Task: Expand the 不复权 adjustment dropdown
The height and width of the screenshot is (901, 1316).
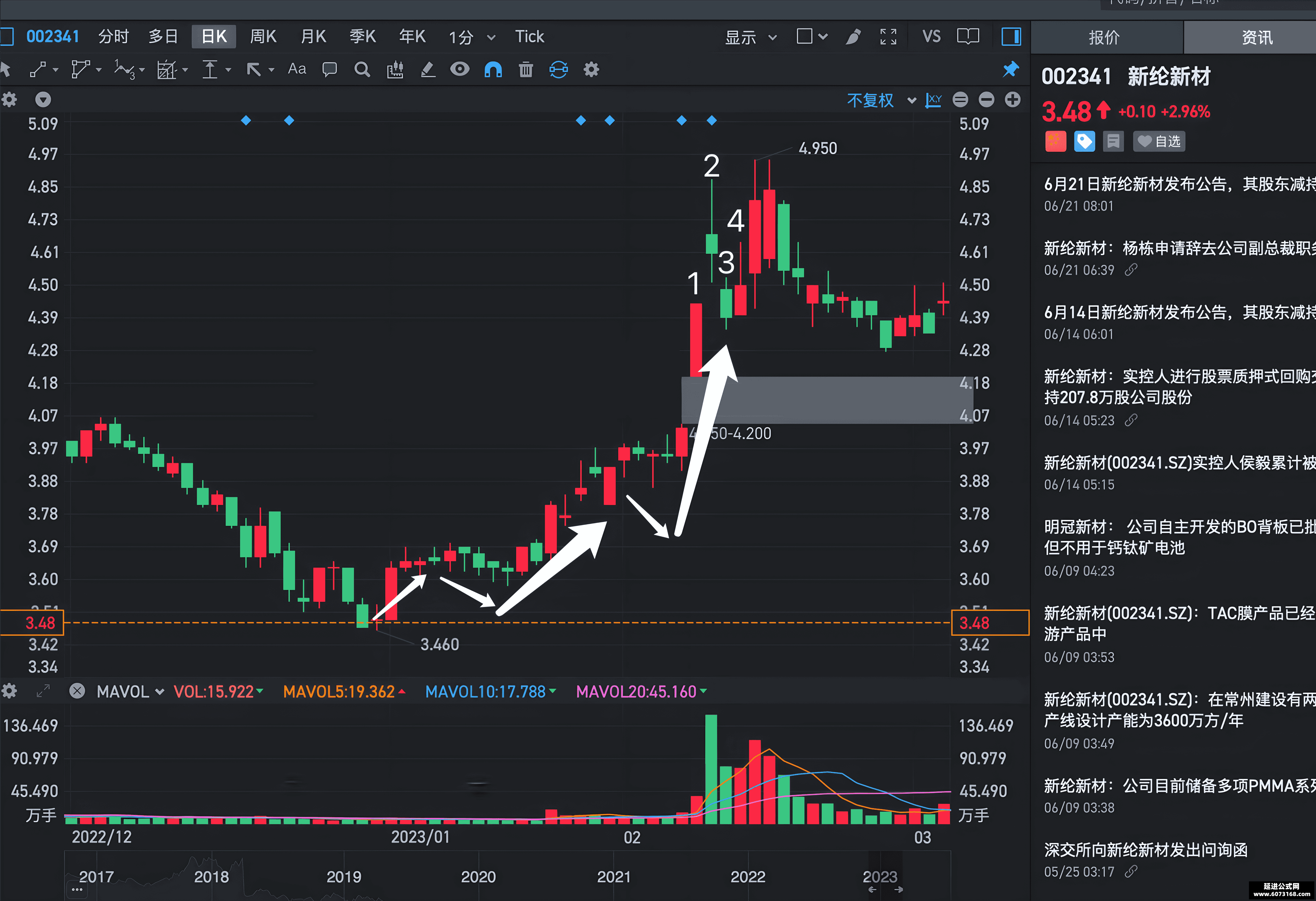Action: [881, 100]
